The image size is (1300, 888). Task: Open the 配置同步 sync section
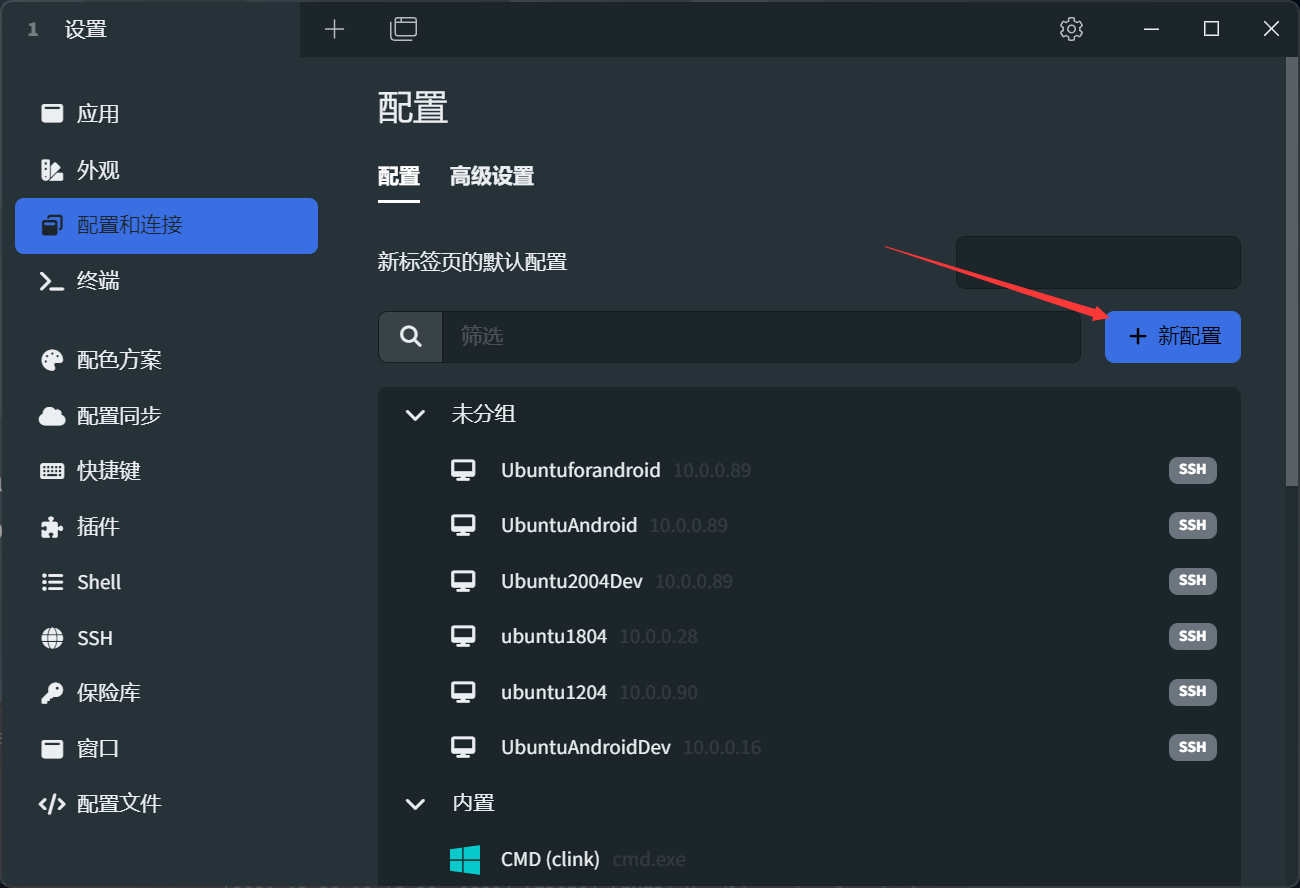click(x=166, y=416)
